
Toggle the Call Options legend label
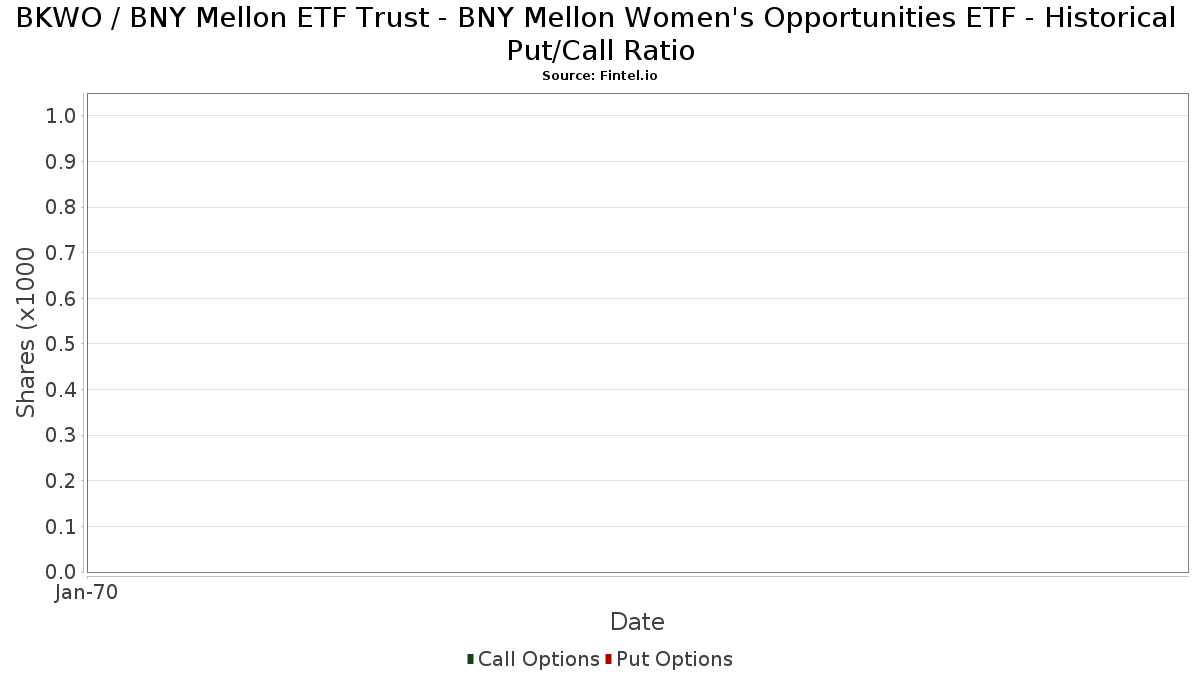pos(538,659)
